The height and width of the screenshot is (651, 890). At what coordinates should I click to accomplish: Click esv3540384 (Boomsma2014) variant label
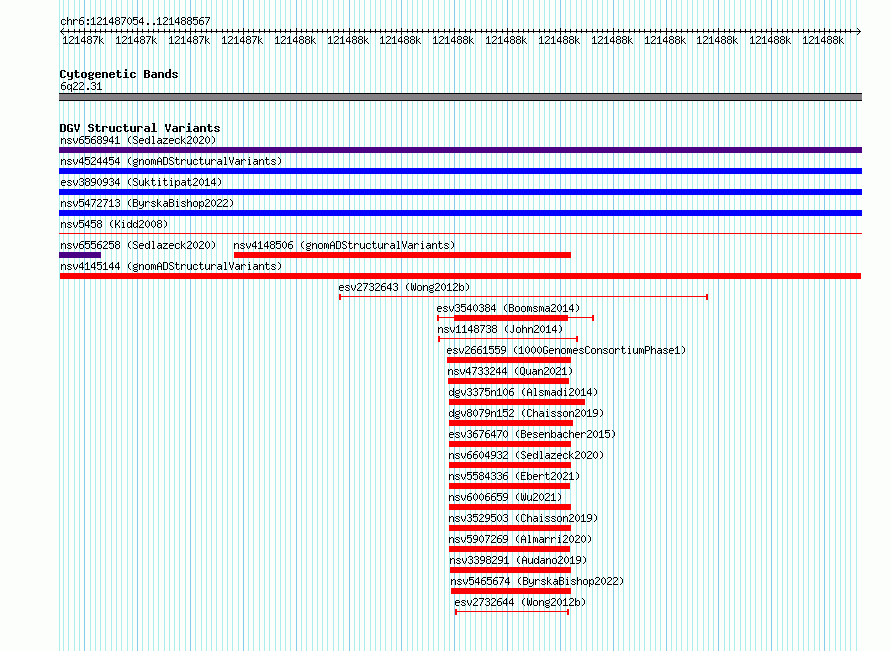508,308
